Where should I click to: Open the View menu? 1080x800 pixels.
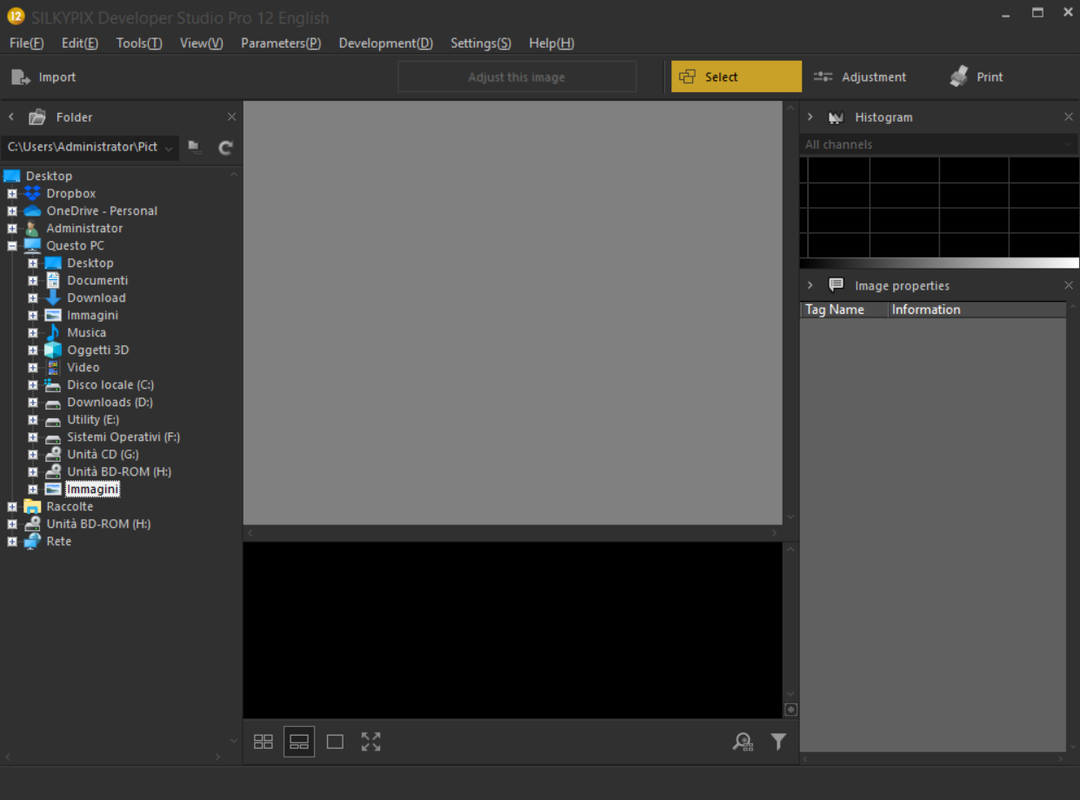(x=201, y=43)
